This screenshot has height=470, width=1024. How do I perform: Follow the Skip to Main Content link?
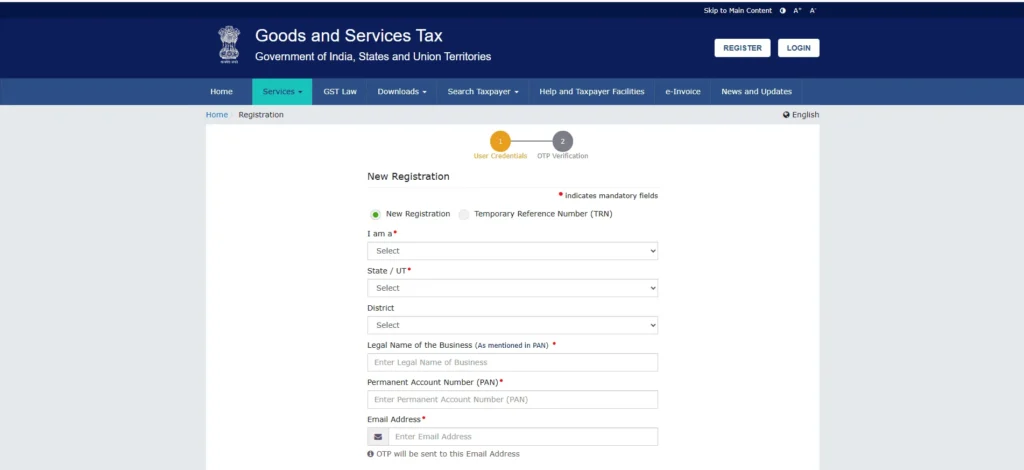(x=738, y=10)
